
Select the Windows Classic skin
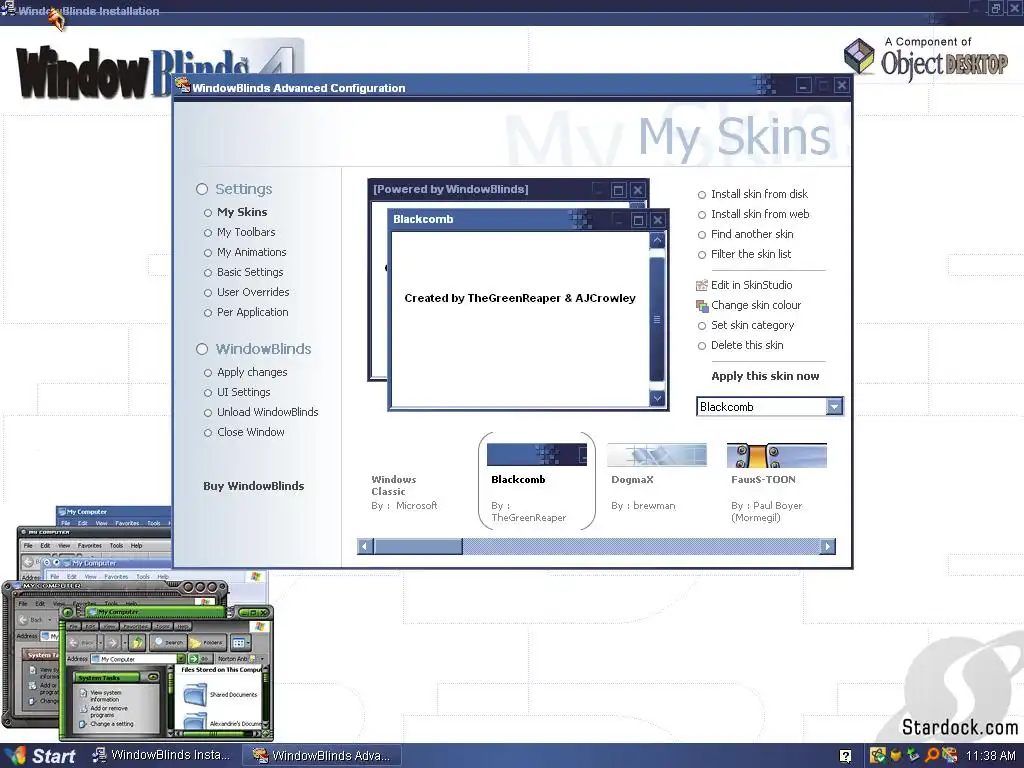405,492
